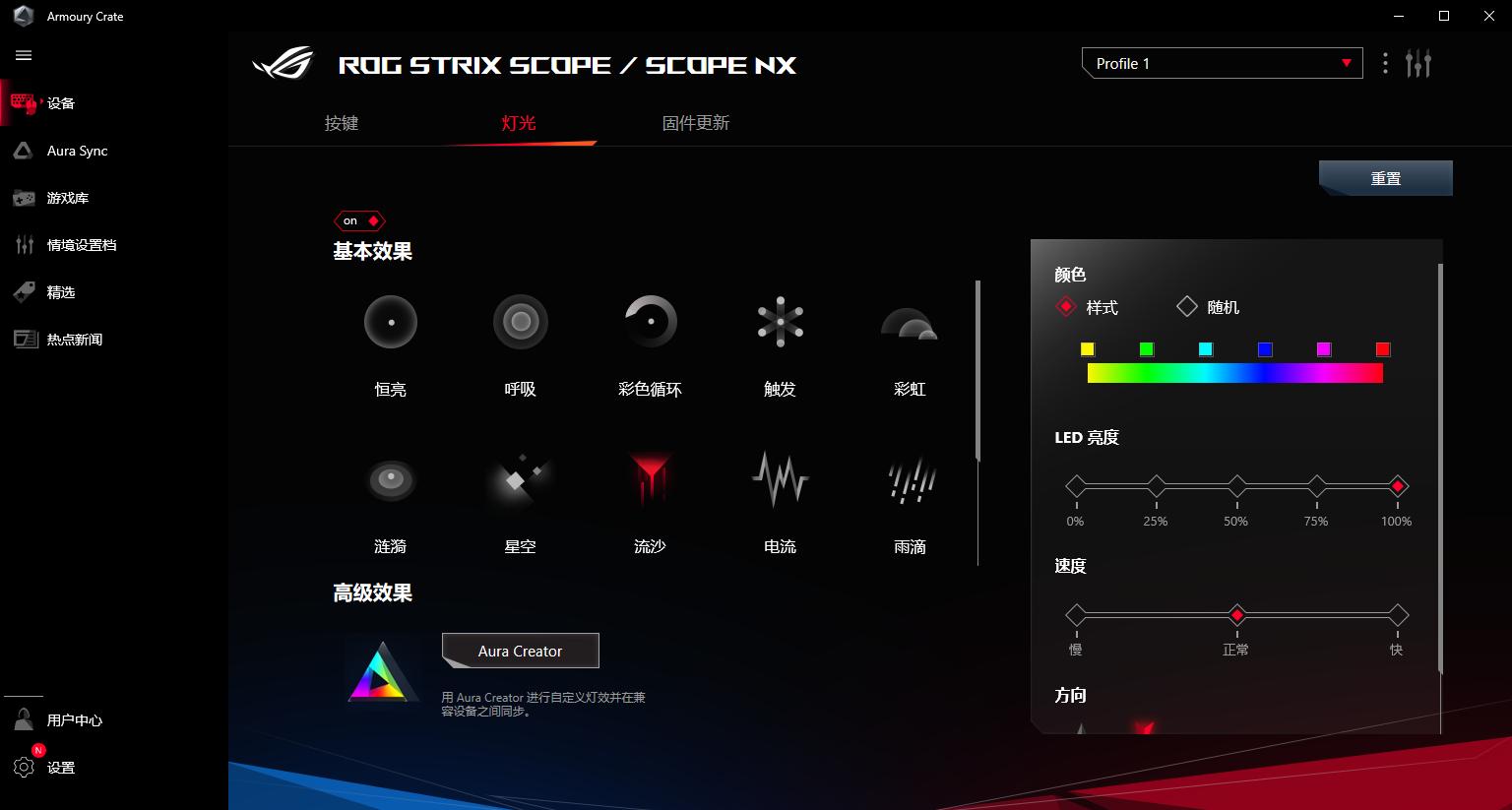Select the 彩虹 rainbow effect icon
This screenshot has width=1512, height=810.
click(x=910, y=324)
